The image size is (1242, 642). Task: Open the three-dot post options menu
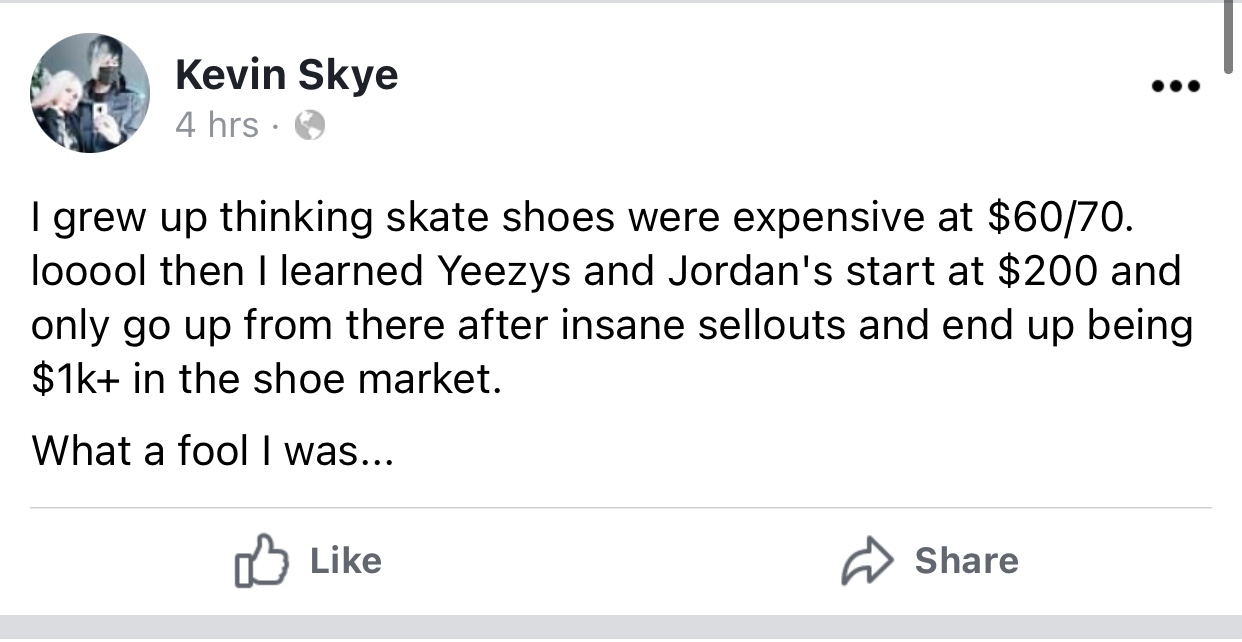[x=1175, y=87]
